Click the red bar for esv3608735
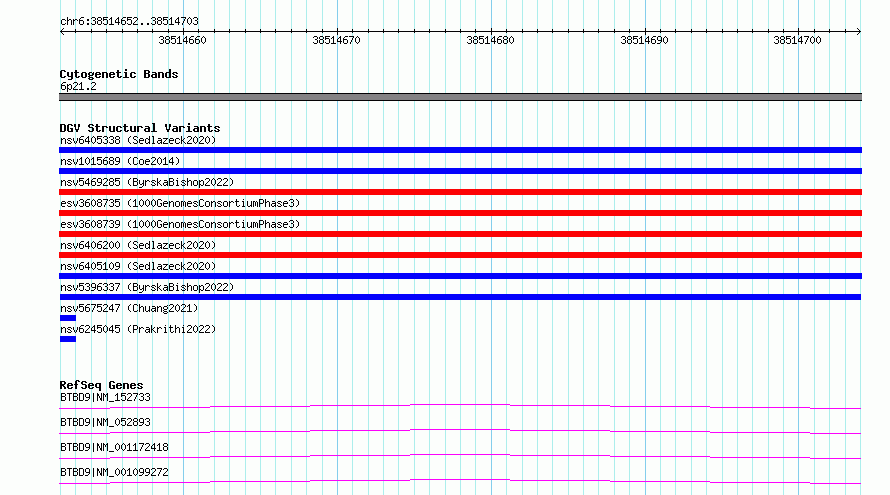 click(x=460, y=213)
